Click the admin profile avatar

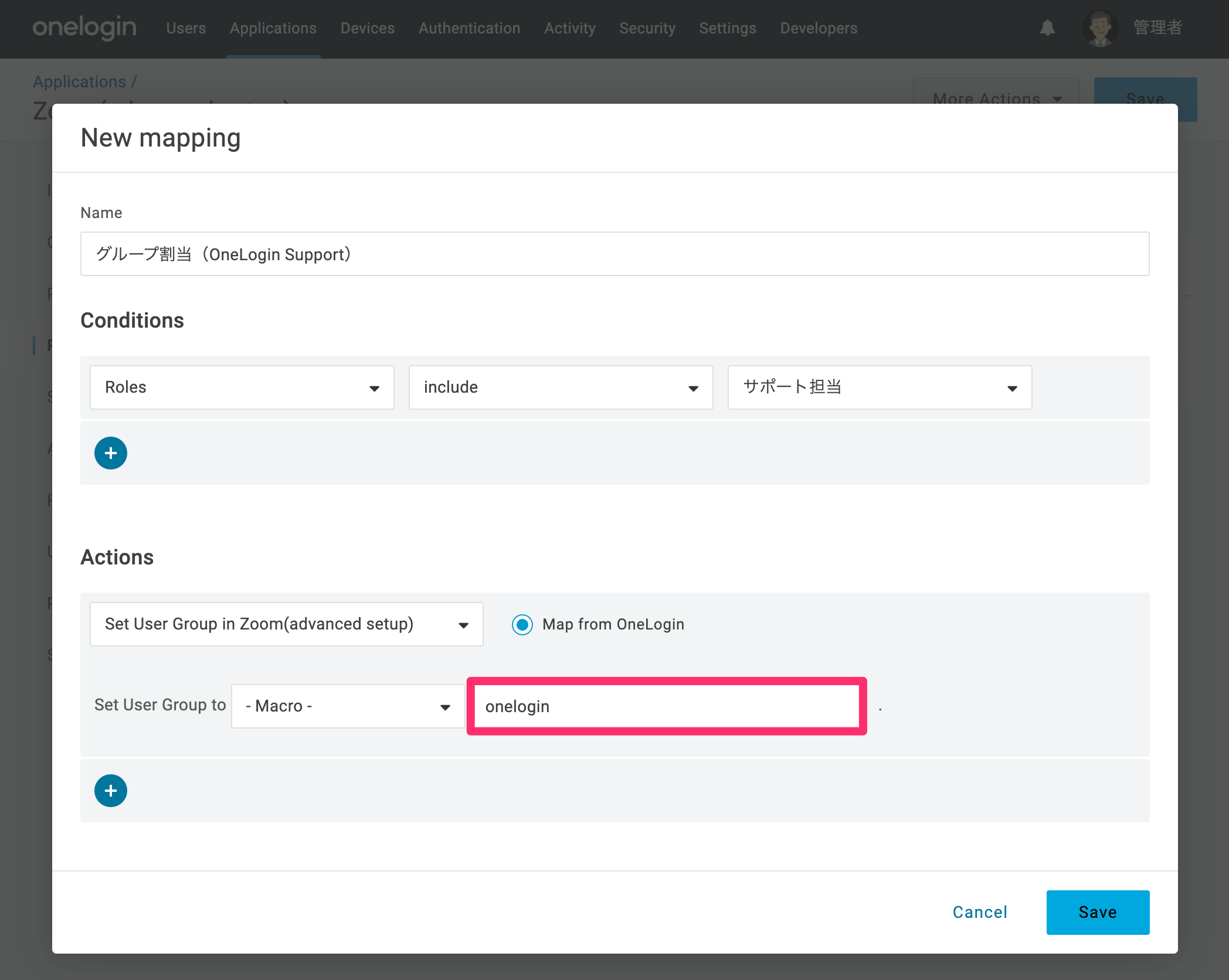1100,28
